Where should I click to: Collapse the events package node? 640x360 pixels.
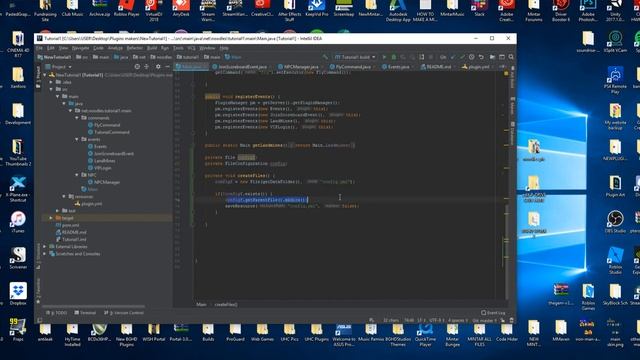(x=77, y=139)
